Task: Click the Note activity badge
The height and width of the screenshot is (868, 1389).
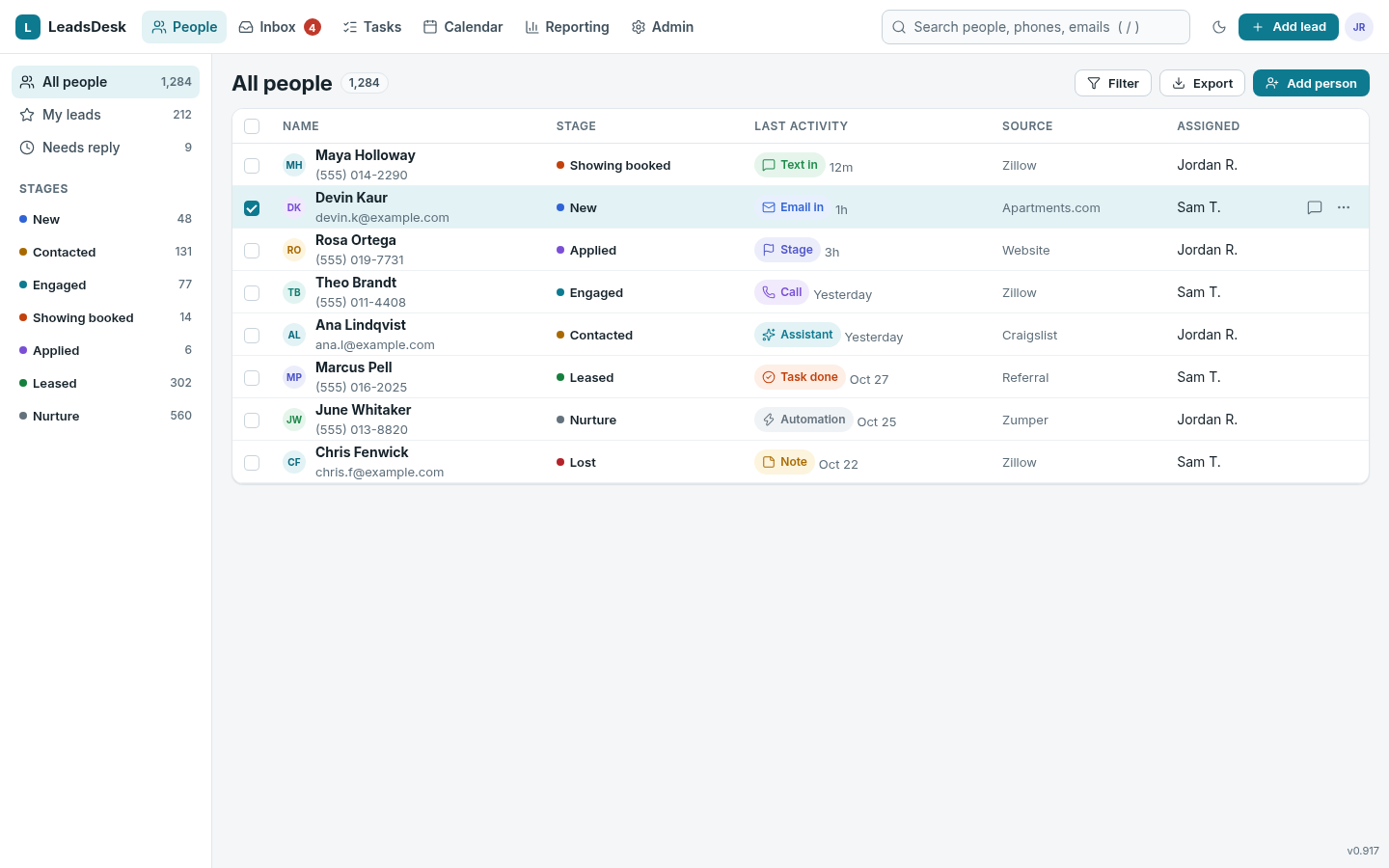Action: 784,462
